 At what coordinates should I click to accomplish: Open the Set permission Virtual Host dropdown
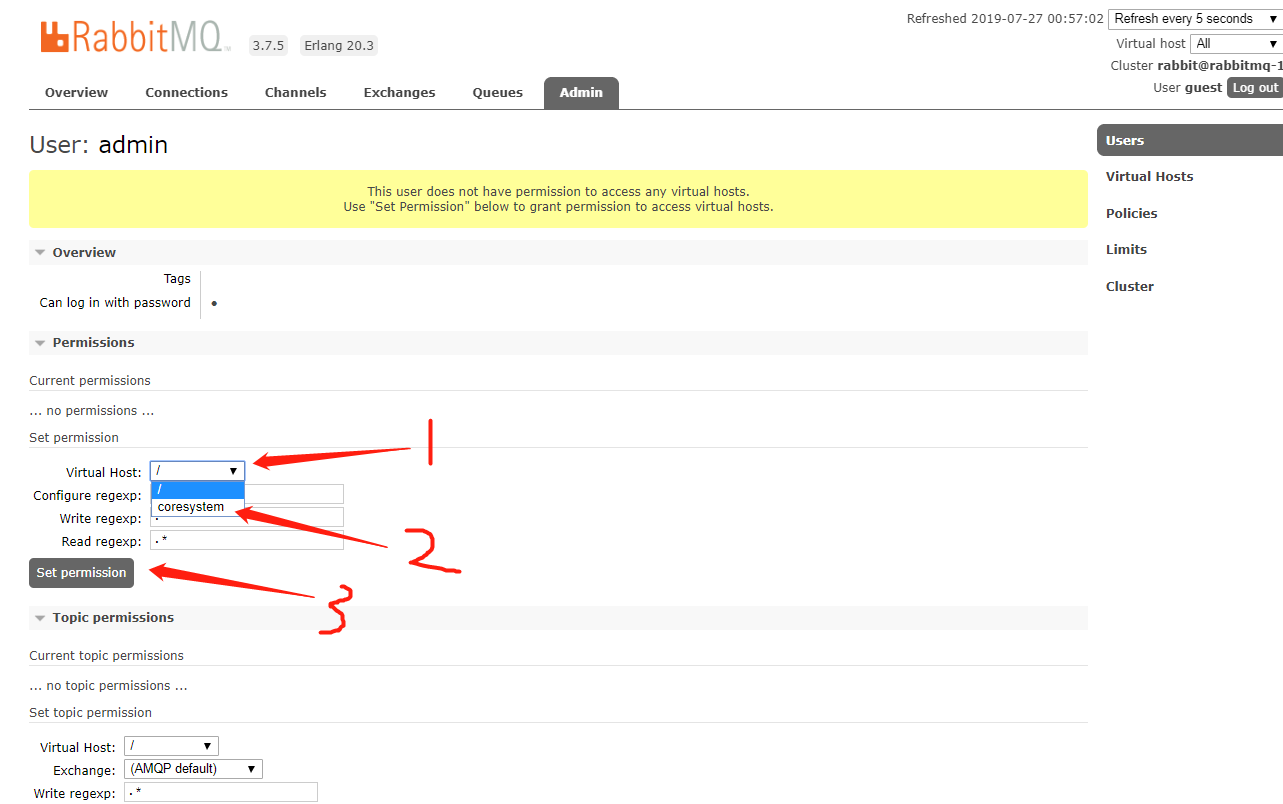(197, 471)
